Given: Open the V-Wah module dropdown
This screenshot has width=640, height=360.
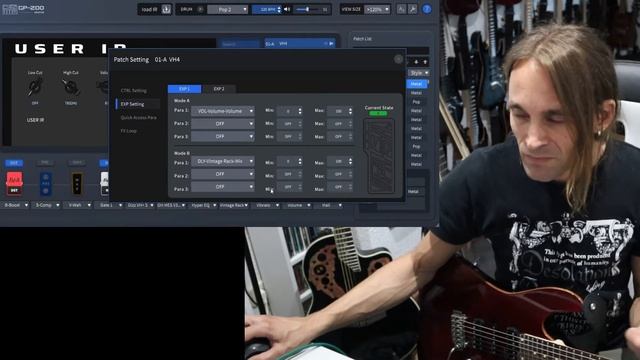Looking at the screenshot, I should coord(78,205).
